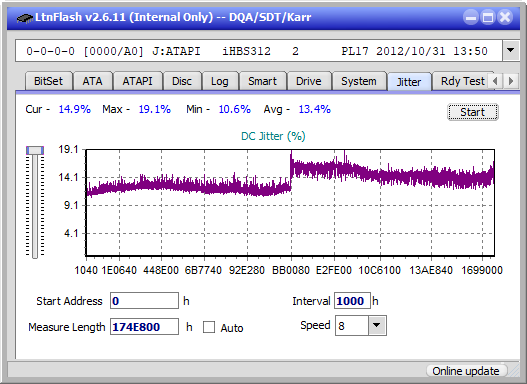Viewport: 527px width, 384px height.
Task: Click the Online update button
Action: coord(466,371)
